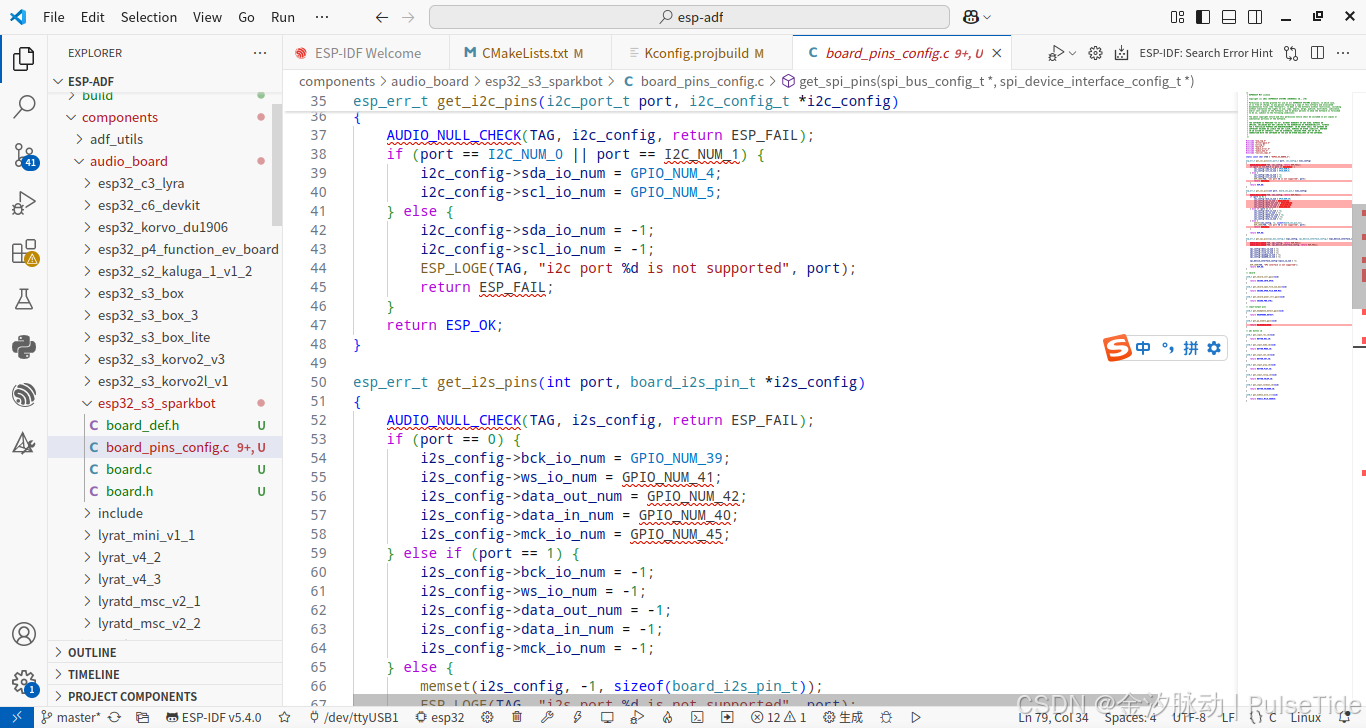This screenshot has width=1366, height=728.
Task: Go back using the left arrow
Action: [382, 17]
